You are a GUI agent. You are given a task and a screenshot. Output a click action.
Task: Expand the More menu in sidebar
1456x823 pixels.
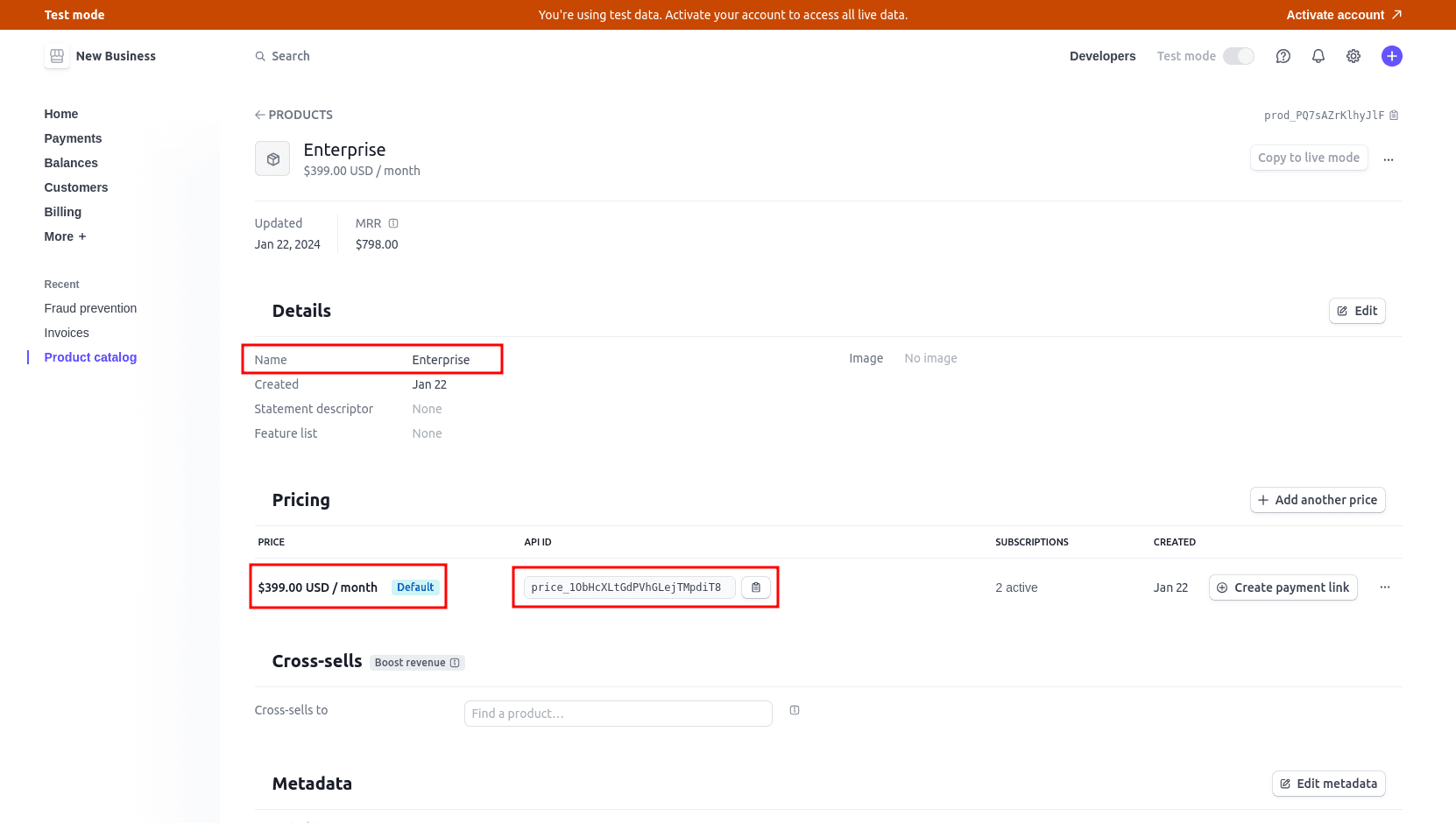(65, 236)
